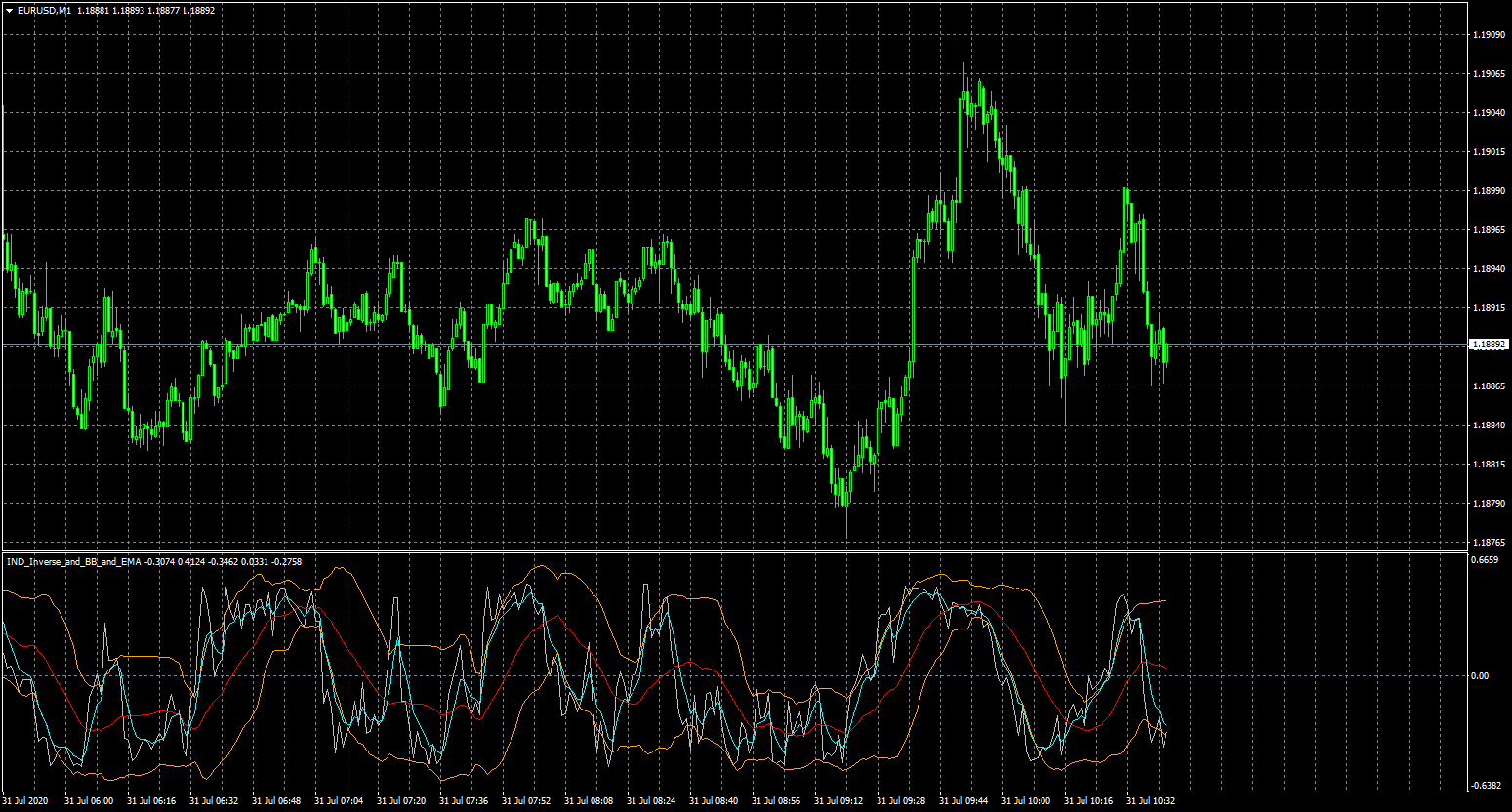Click the 31 Jul 09:28 time label
Viewport: 1512px width, 812px height.
(x=901, y=801)
